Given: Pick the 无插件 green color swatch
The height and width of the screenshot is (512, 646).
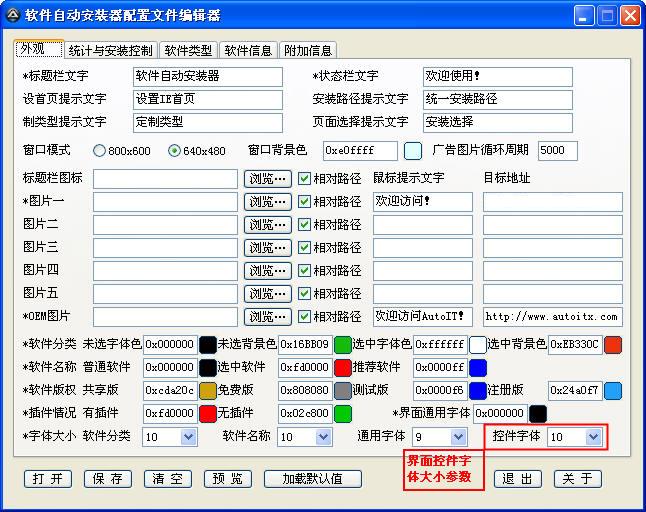Looking at the screenshot, I should 343,414.
